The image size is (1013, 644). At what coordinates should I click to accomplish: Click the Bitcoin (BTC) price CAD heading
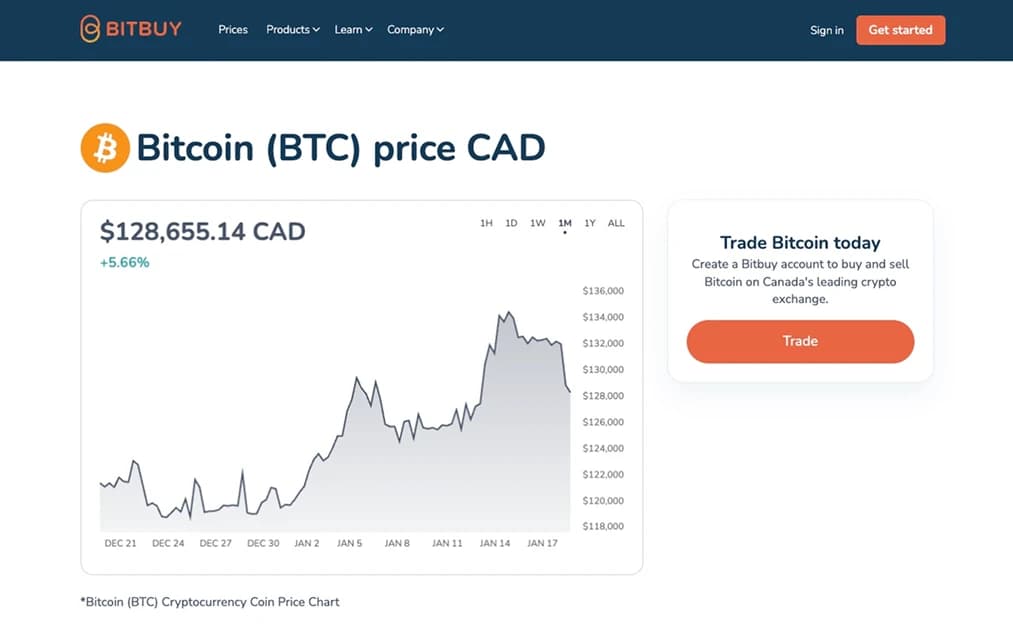(x=342, y=147)
